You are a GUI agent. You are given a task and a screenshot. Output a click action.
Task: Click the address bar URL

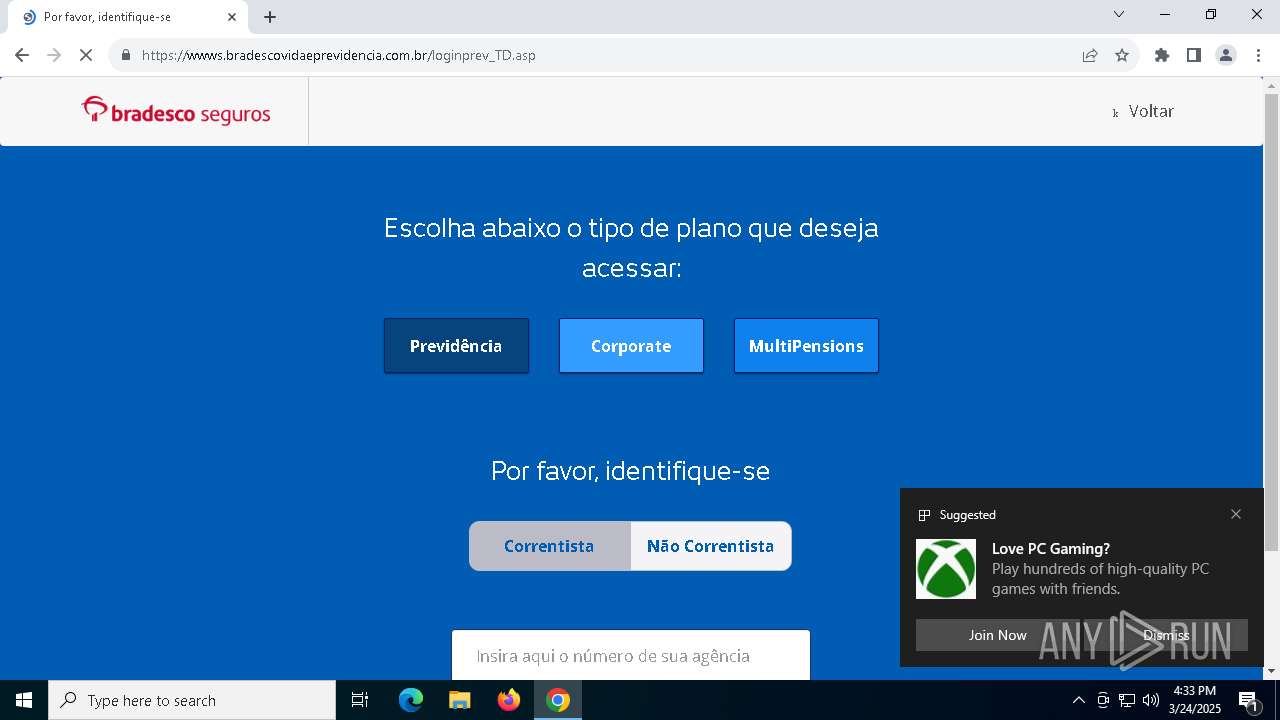coord(339,55)
